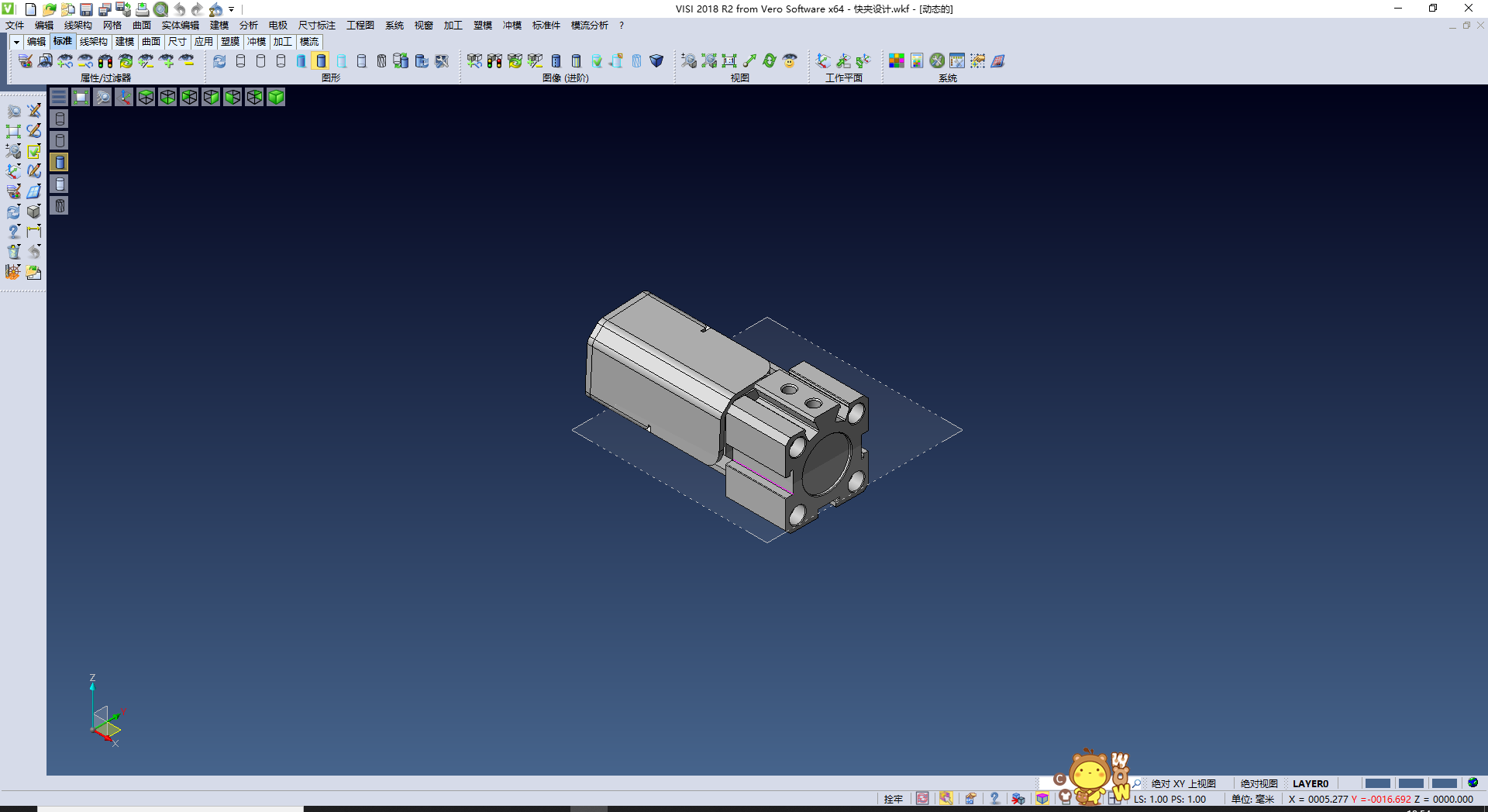
Task: Click the 单位: 毫米 units field
Action: 1252,799
